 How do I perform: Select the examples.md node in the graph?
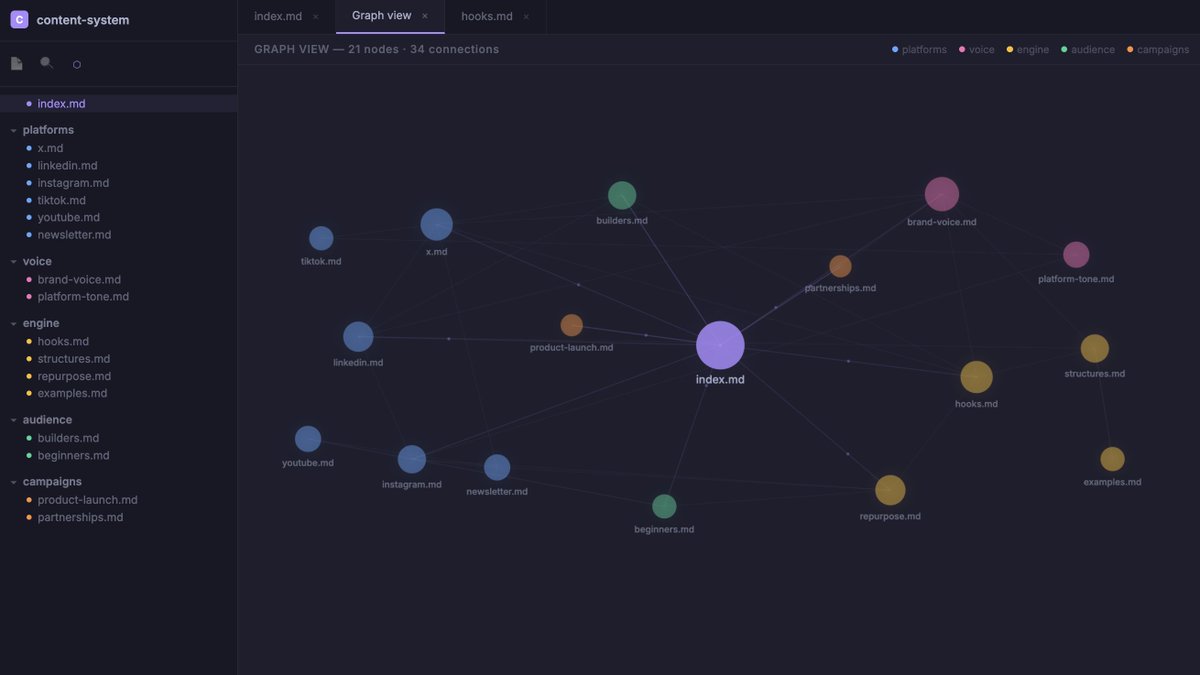1112,459
